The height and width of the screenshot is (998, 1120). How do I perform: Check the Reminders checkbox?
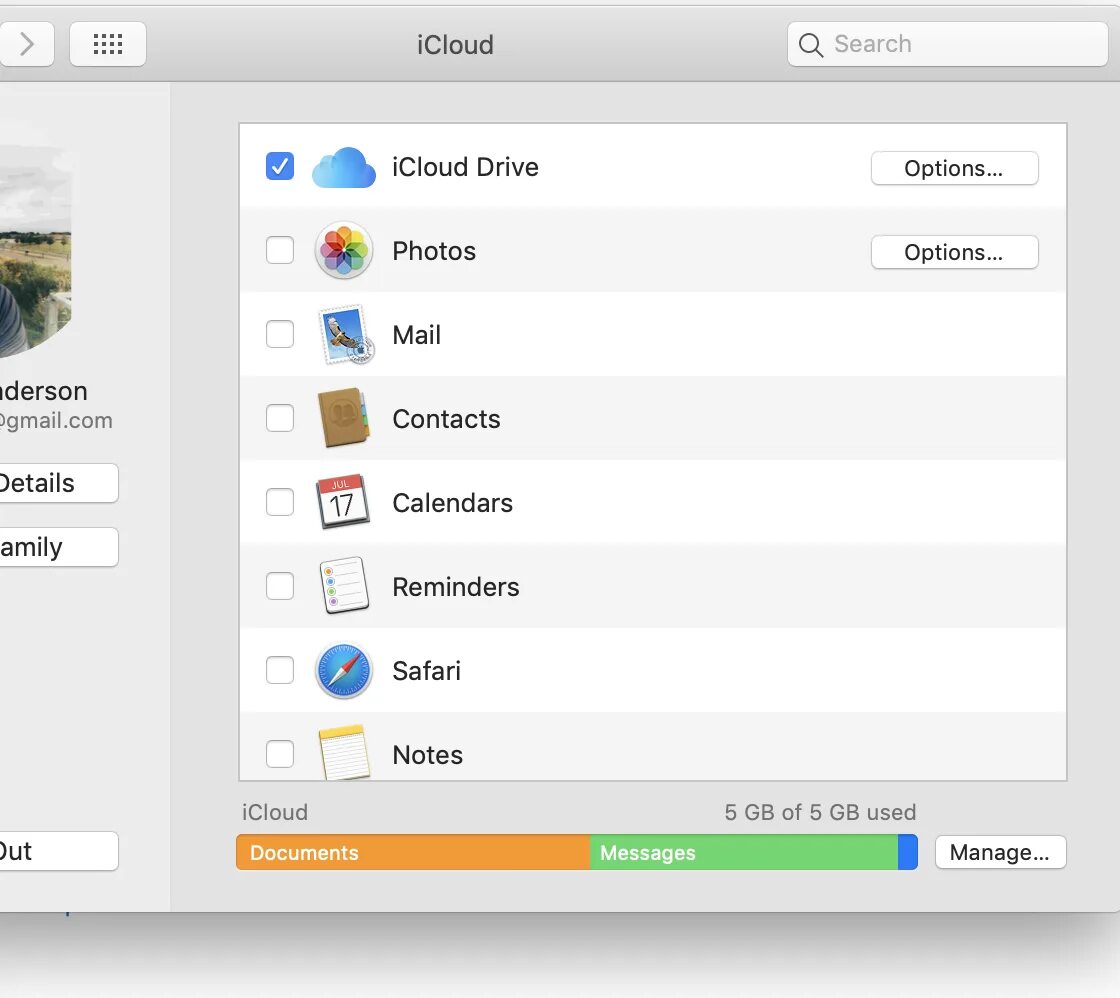pyautogui.click(x=280, y=586)
